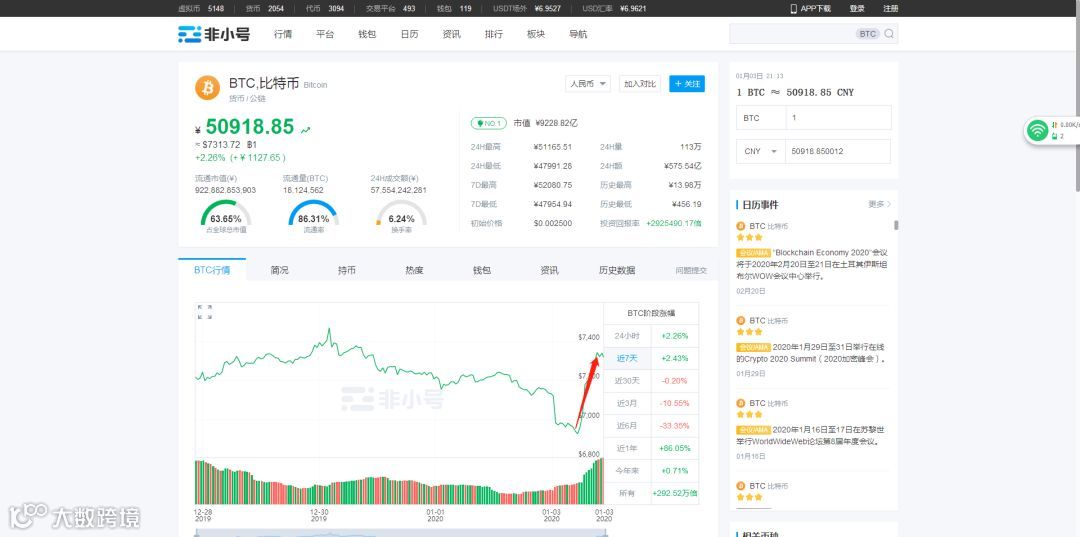The height and width of the screenshot is (537, 1080).
Task: Click the 问题提交 link
Action: click(691, 271)
